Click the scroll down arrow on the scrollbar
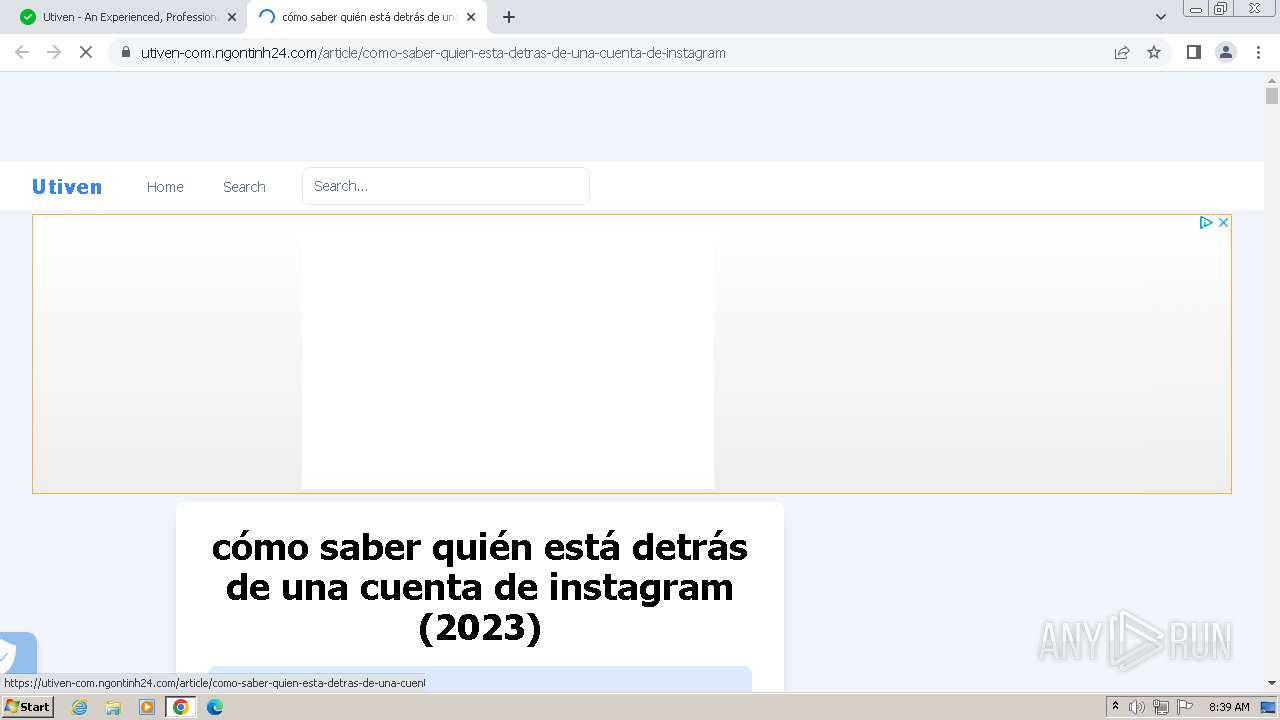 pyautogui.click(x=1272, y=683)
